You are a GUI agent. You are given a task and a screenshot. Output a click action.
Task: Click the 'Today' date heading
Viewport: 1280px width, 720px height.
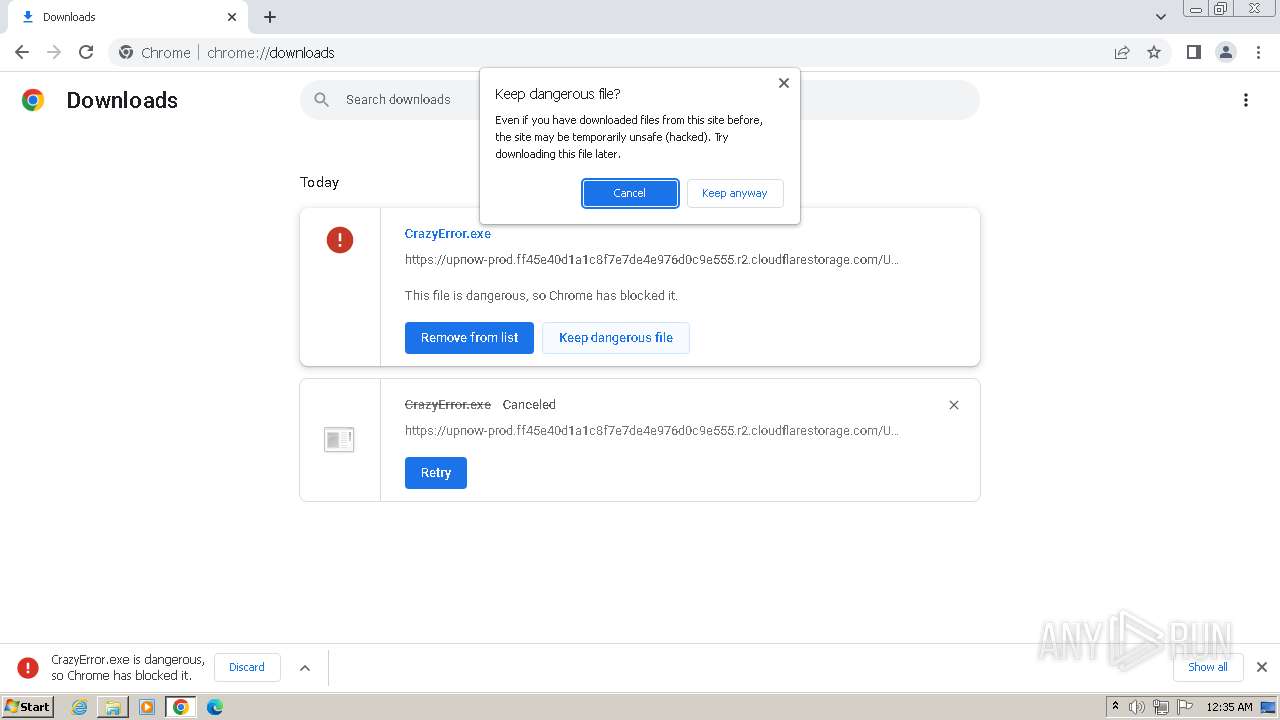pos(320,182)
